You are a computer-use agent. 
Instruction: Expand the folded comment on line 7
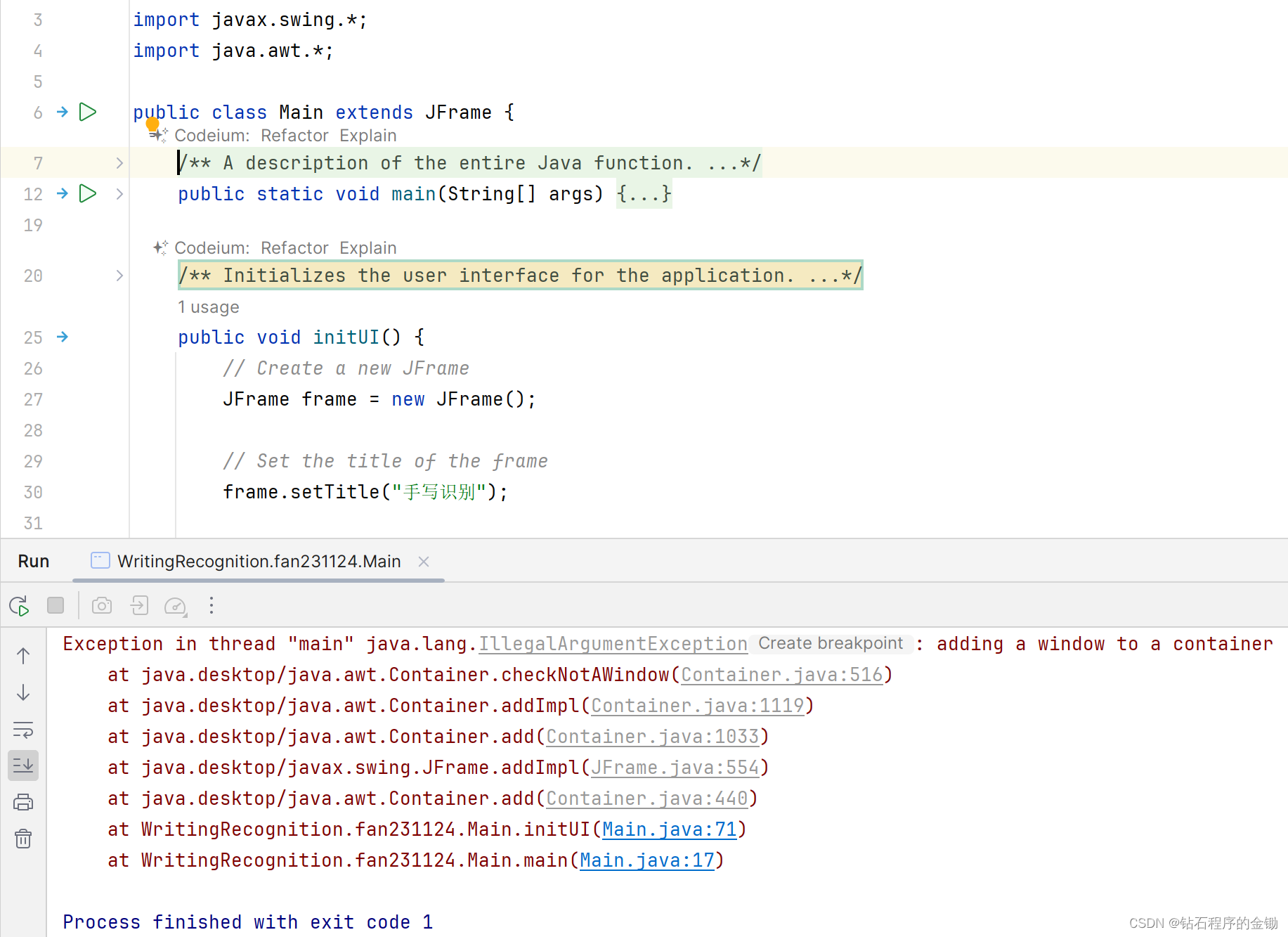(119, 163)
